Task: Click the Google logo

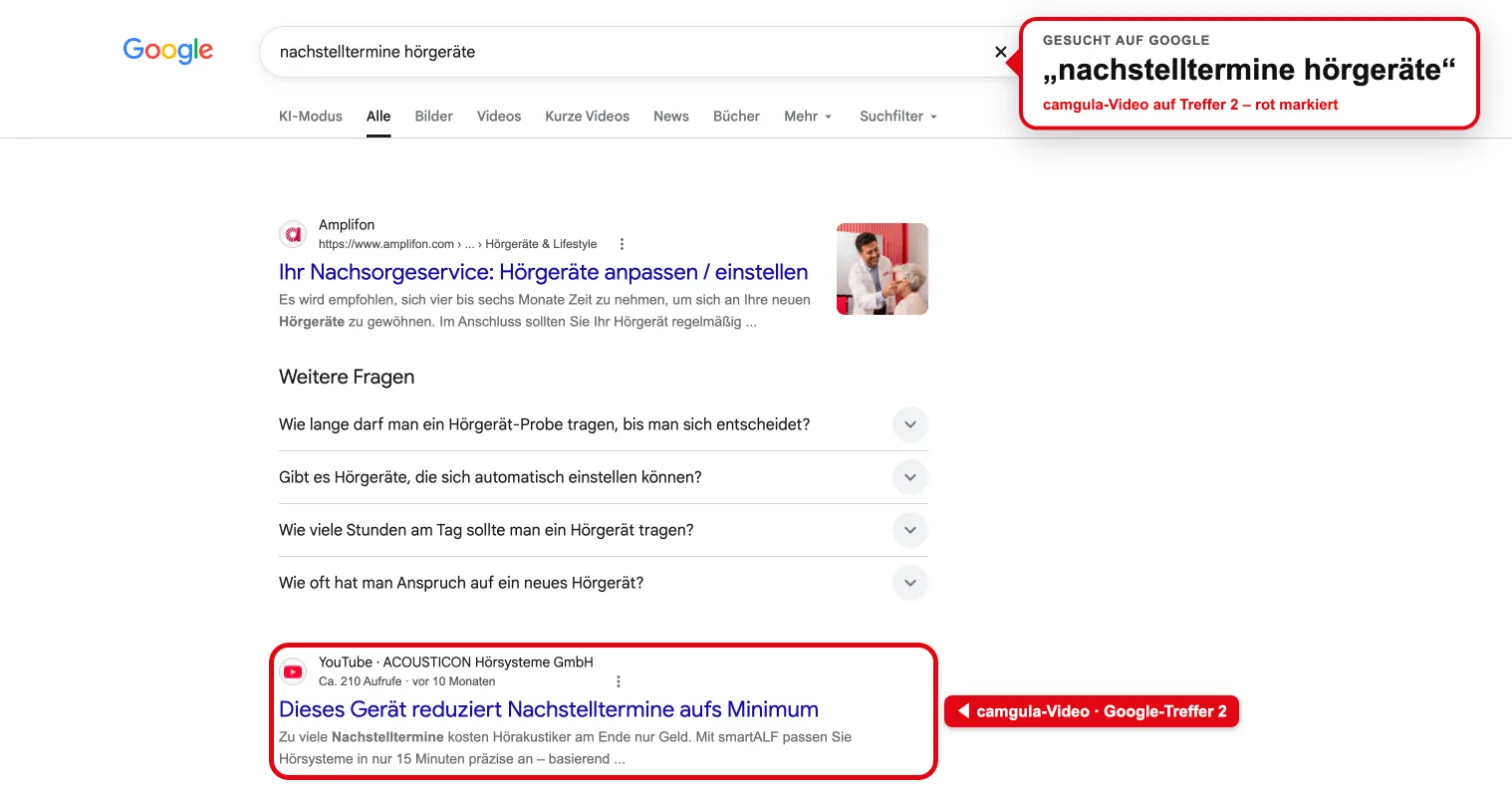Action: [168, 51]
